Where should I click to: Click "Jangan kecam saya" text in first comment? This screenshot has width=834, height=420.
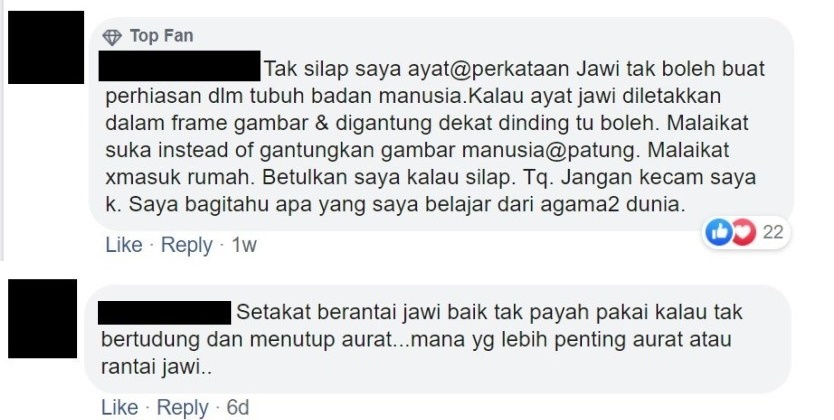click(x=658, y=178)
